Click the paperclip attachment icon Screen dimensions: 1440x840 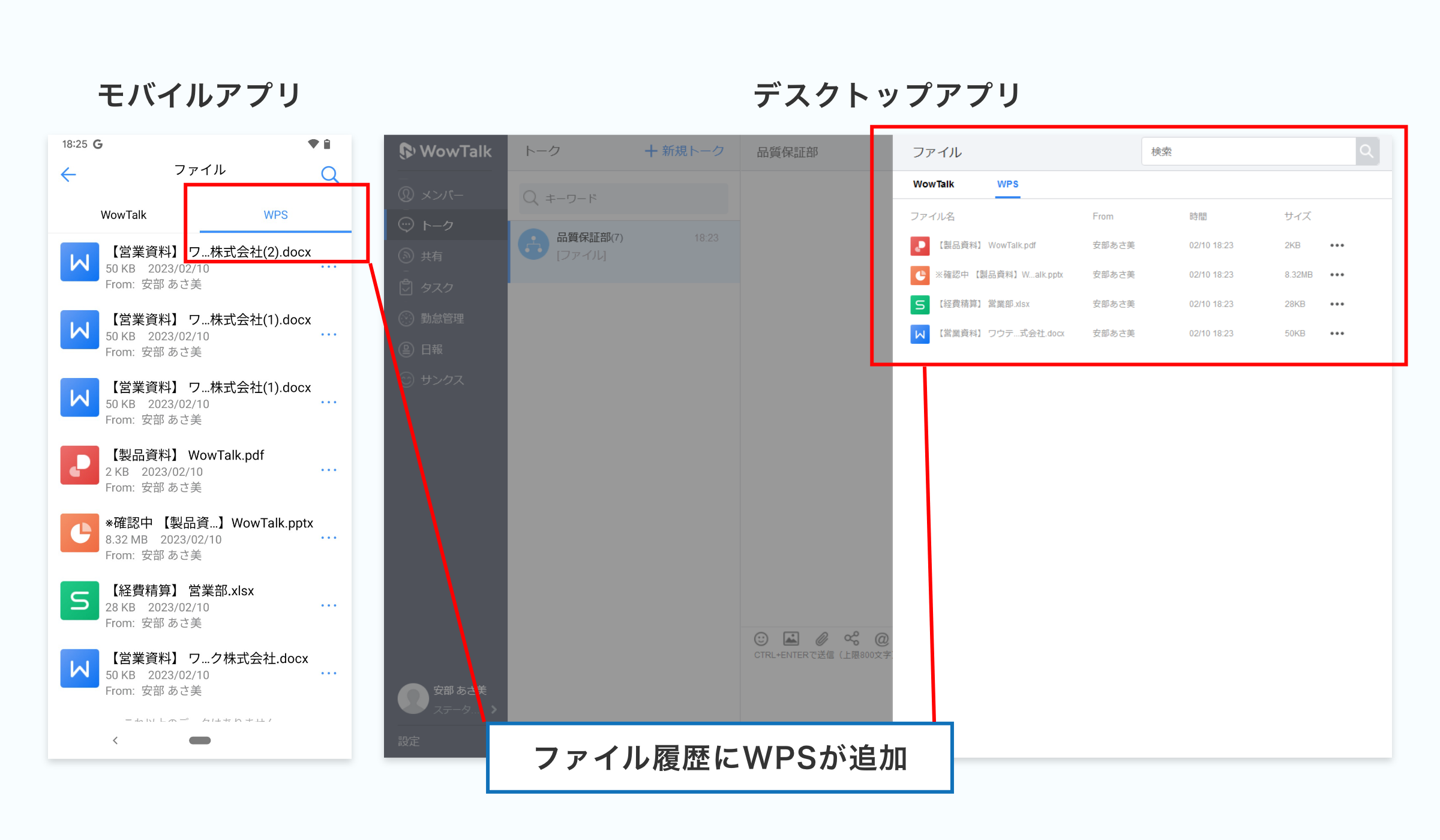tap(821, 639)
